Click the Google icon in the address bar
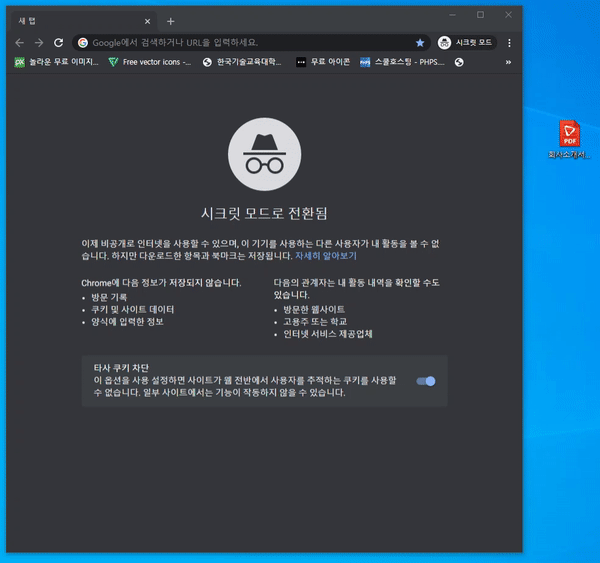This screenshot has width=600, height=563. pyautogui.click(x=83, y=42)
